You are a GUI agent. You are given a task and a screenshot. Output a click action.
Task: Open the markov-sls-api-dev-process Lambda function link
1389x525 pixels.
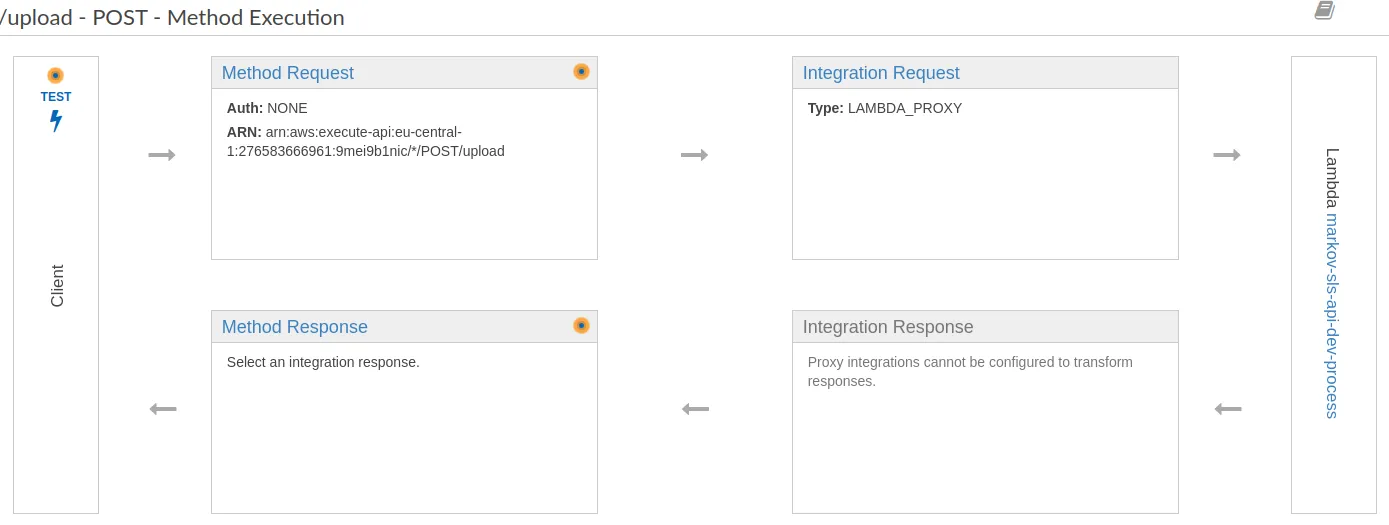pyautogui.click(x=1331, y=315)
